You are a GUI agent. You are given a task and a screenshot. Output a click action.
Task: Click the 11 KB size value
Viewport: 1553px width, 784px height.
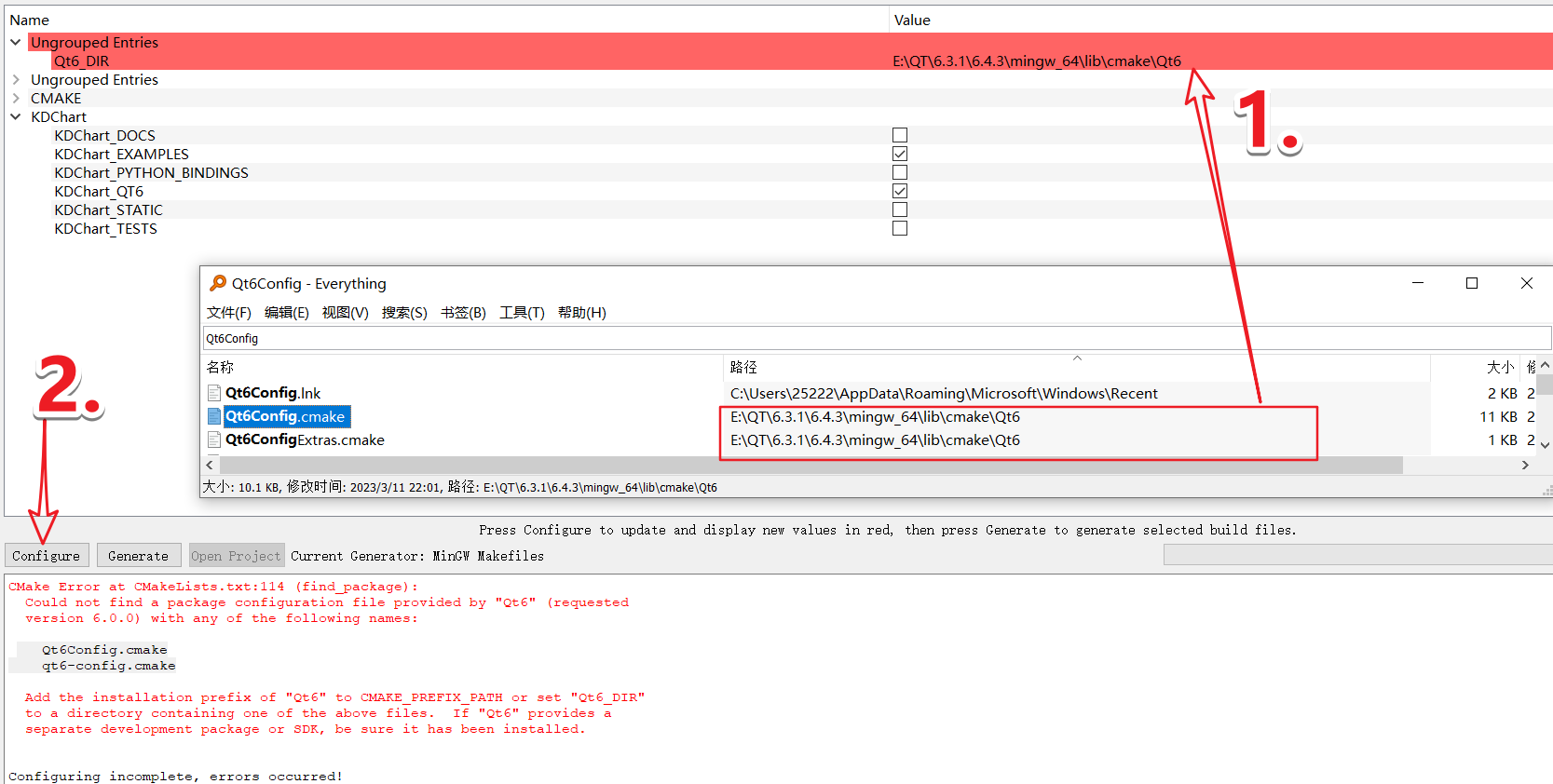[1498, 416]
